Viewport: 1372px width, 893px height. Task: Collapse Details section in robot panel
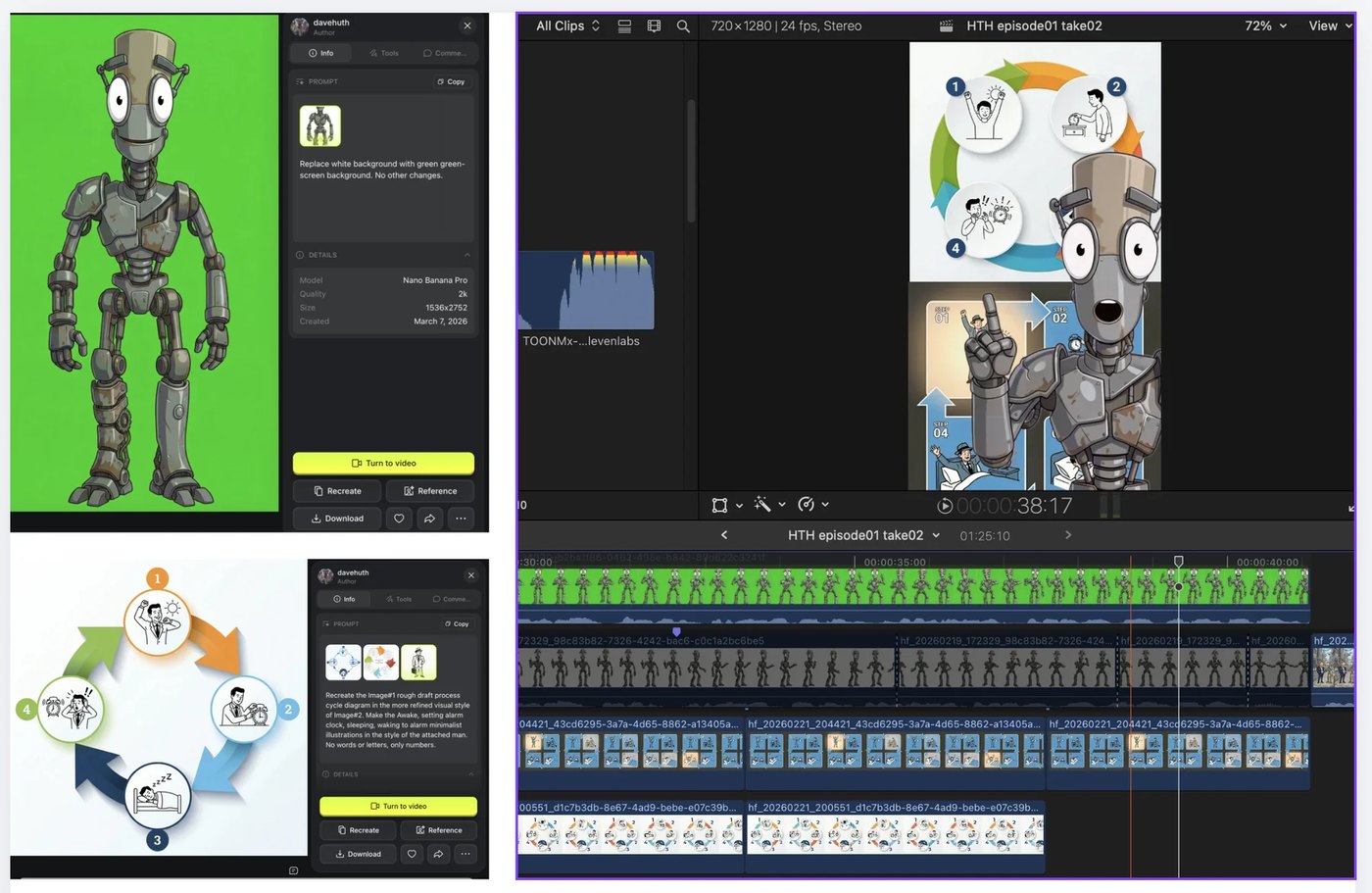466,255
